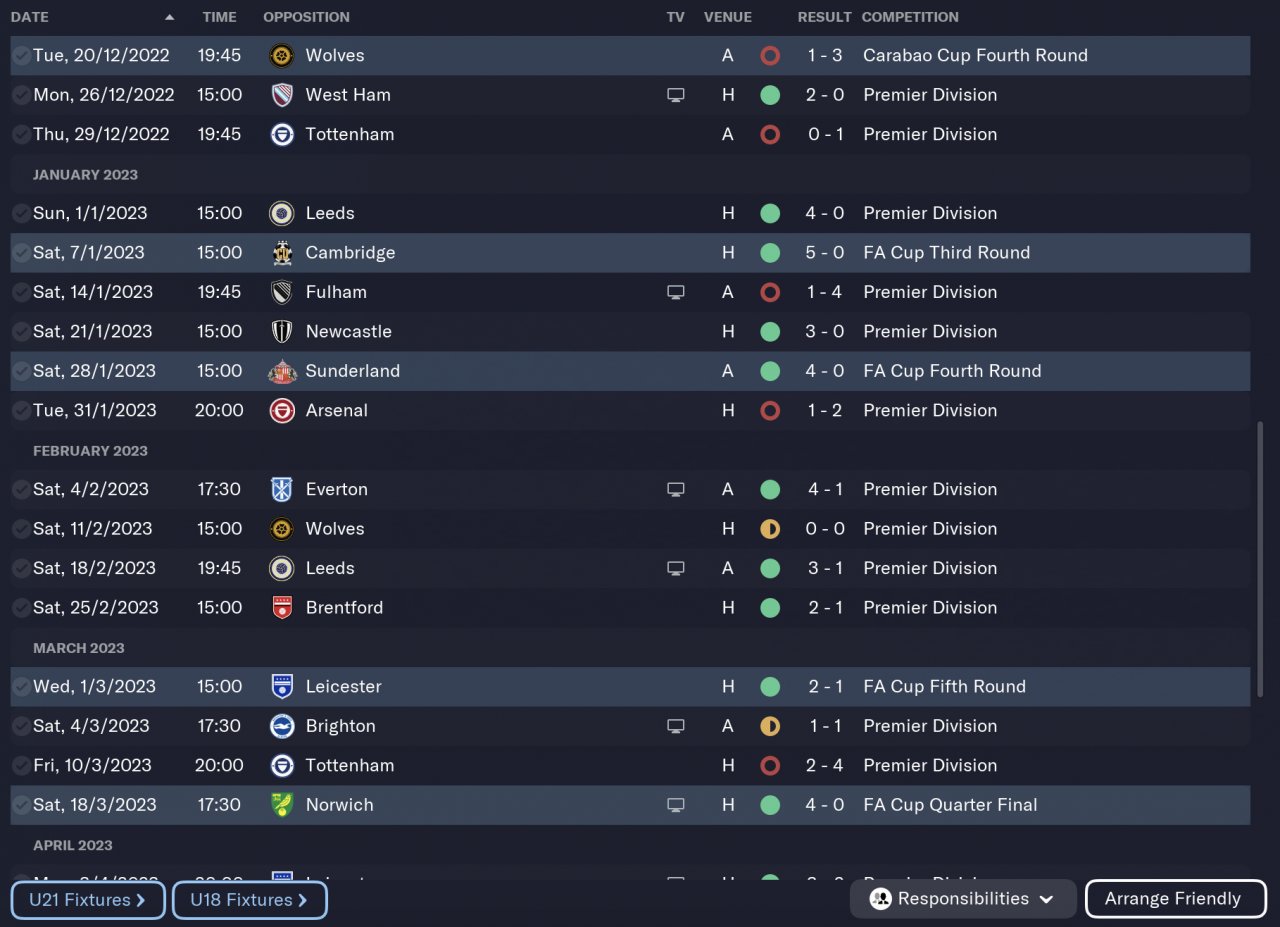Click the Cambridge club badge
Viewport: 1280px width, 927px height.
click(282, 253)
